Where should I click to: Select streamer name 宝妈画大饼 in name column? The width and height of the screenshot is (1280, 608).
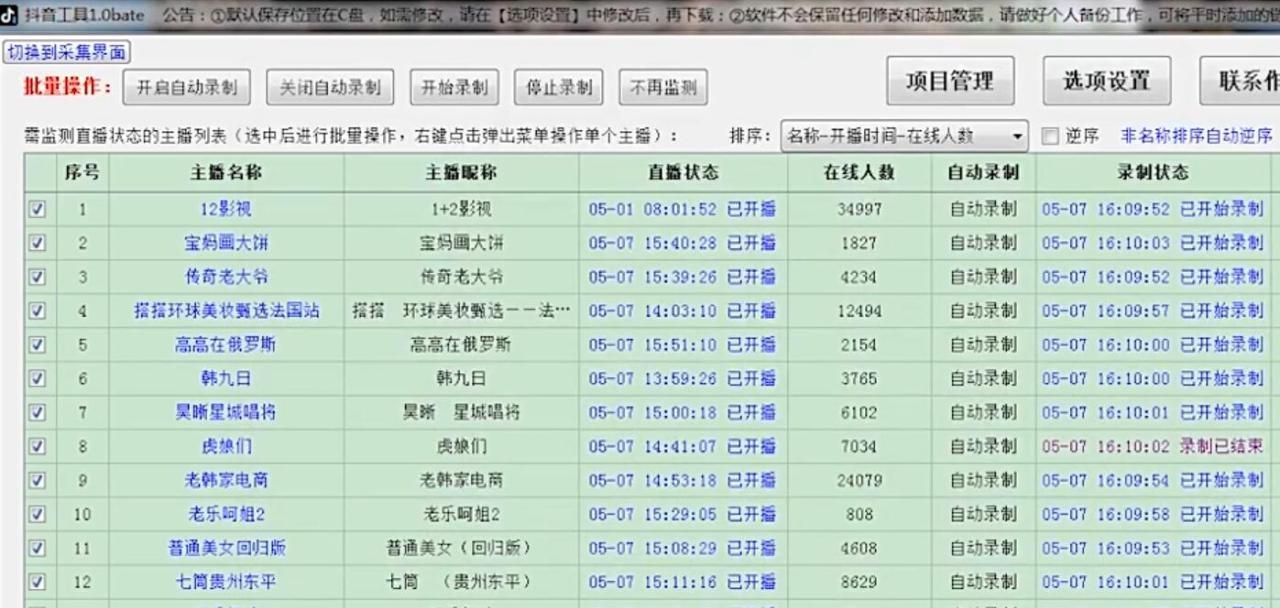click(226, 243)
